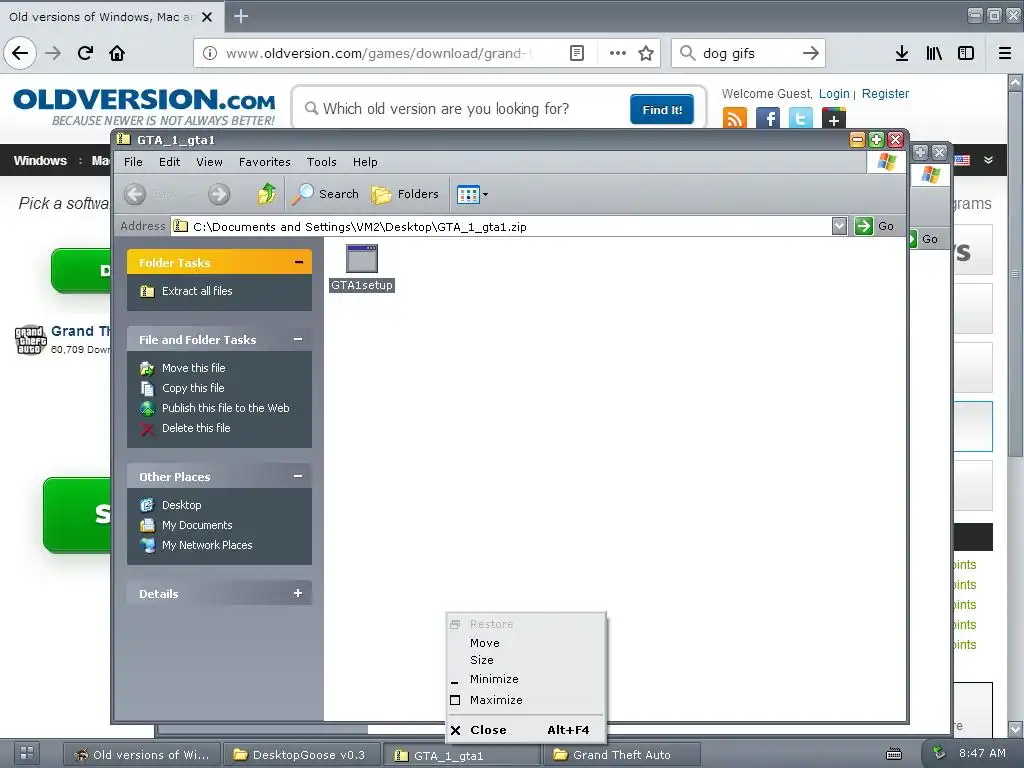Screen dimensions: 1024x768
Task: Collapse the Folder Tasks panel
Action: click(x=298, y=263)
